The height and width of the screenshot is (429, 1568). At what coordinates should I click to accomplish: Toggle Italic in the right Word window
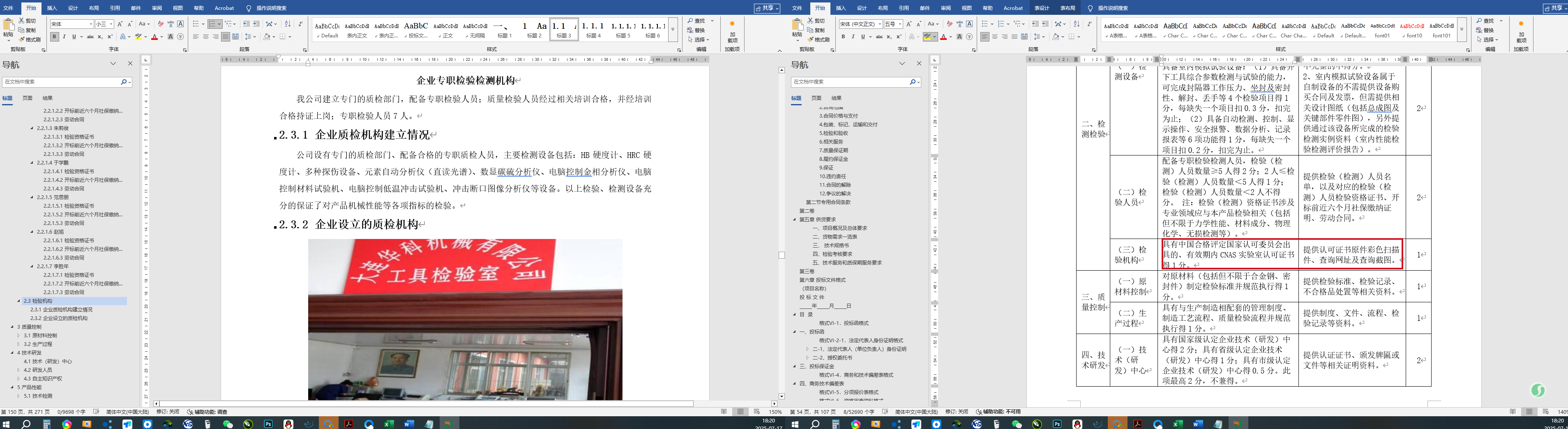coord(853,37)
